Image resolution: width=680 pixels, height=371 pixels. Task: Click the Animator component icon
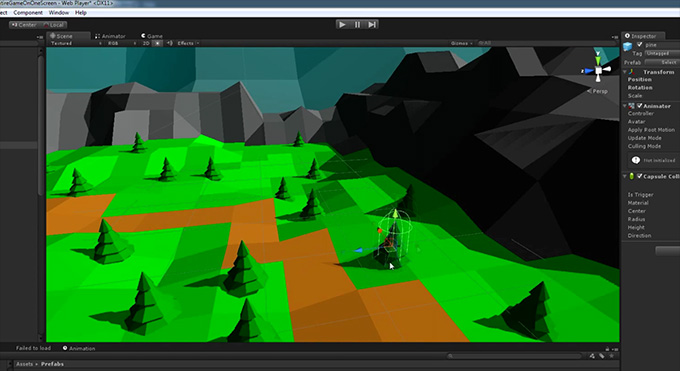(x=631, y=106)
